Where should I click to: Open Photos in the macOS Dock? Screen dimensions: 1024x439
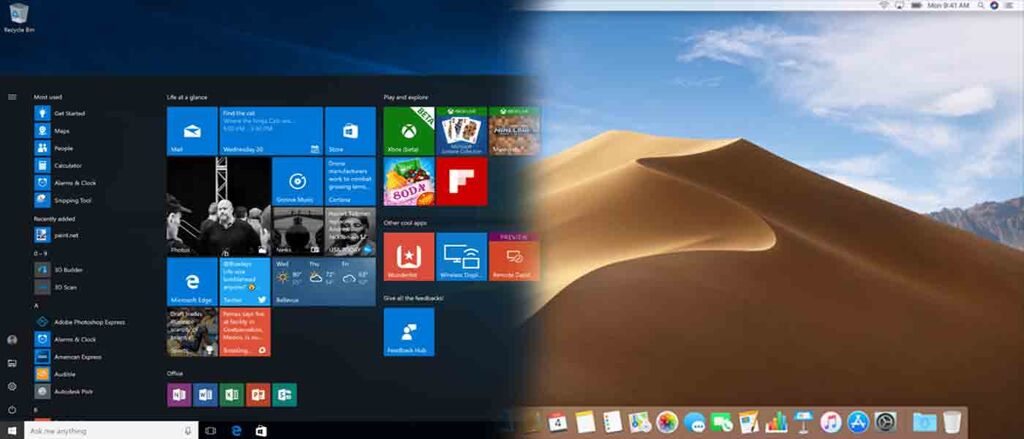pyautogui.click(x=667, y=422)
